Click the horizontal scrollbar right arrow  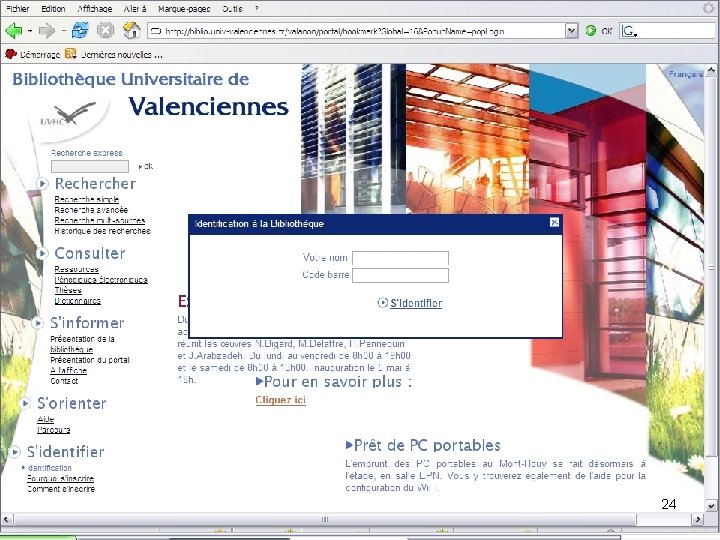[x=698, y=519]
